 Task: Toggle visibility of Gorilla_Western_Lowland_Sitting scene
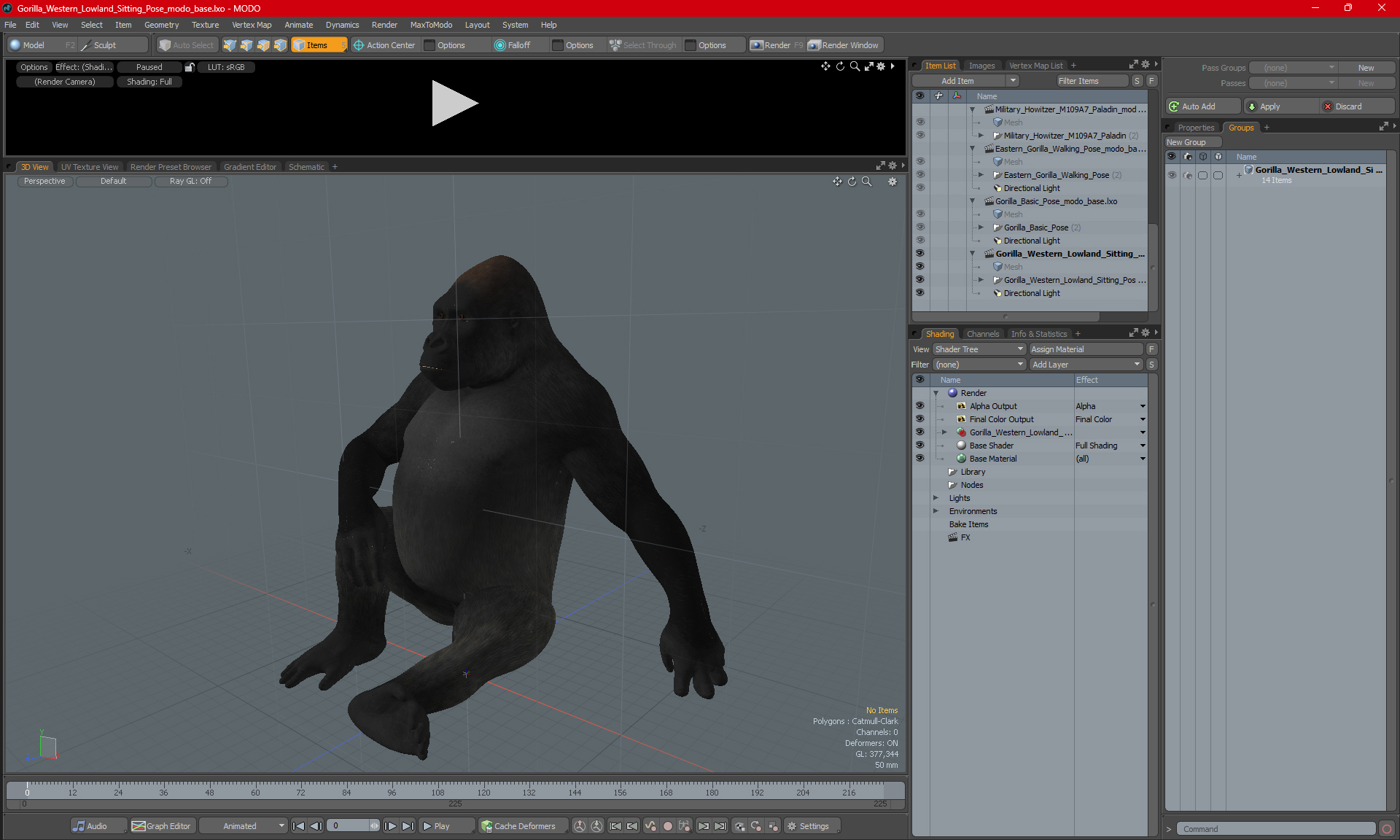[x=919, y=254]
